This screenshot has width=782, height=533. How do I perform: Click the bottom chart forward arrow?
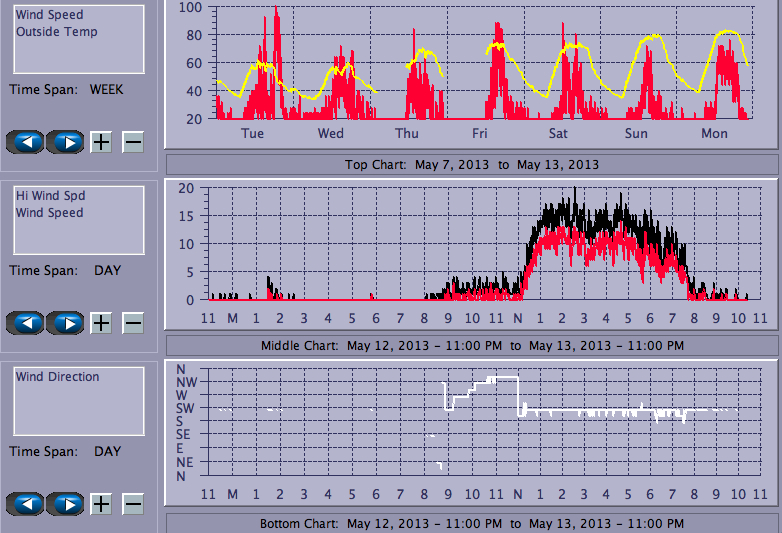tap(65, 504)
